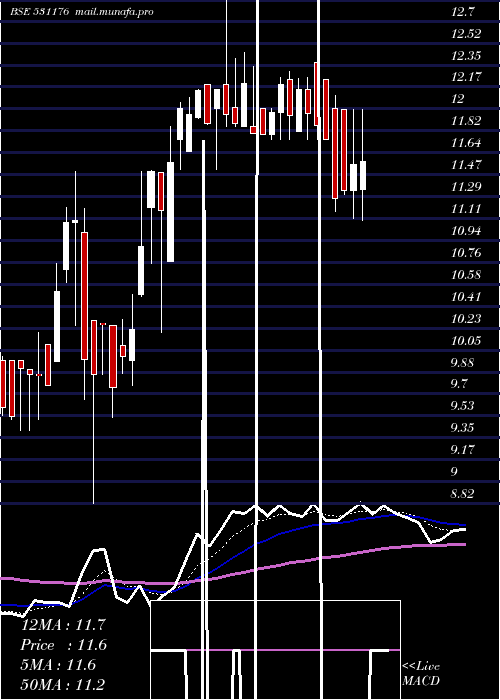Click the 10.58 price axis label
500x700 pixels.
(x=466, y=275)
